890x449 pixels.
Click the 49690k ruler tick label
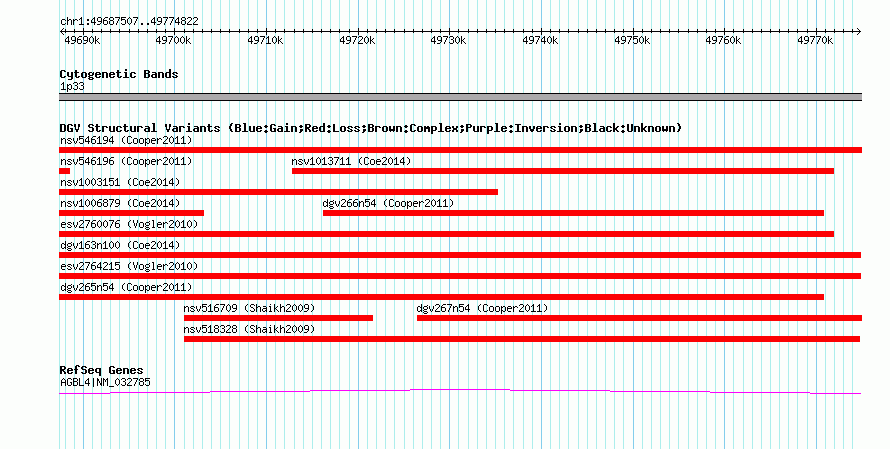(x=83, y=40)
